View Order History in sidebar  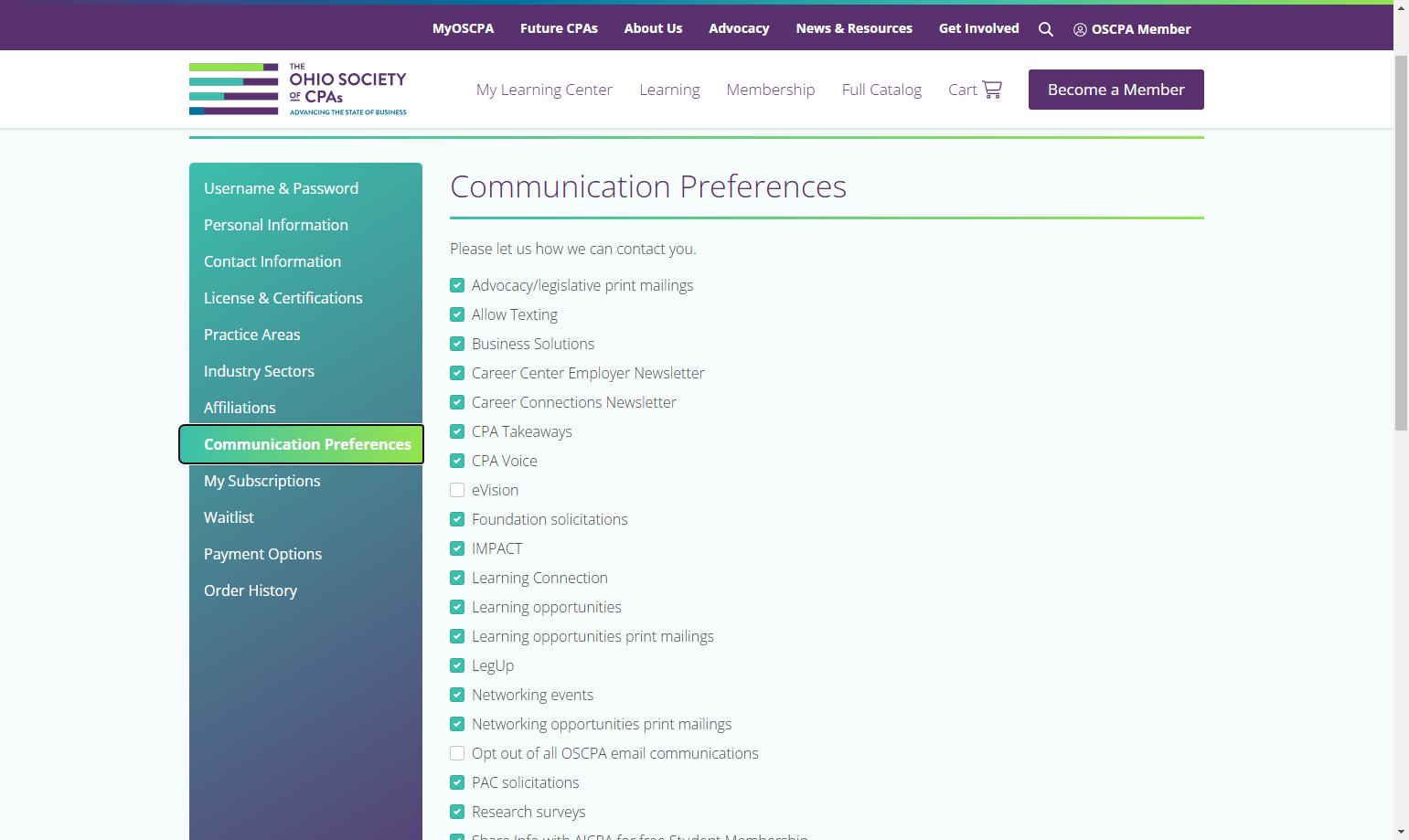coord(251,590)
